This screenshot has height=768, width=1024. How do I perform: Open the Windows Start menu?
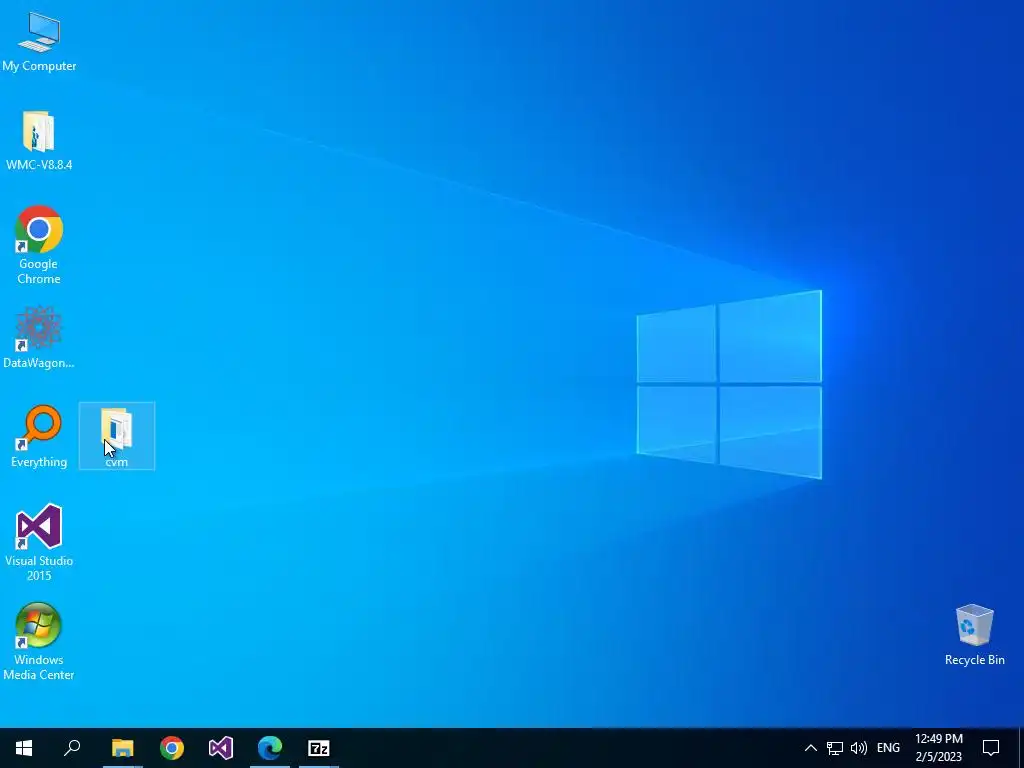pyautogui.click(x=24, y=748)
